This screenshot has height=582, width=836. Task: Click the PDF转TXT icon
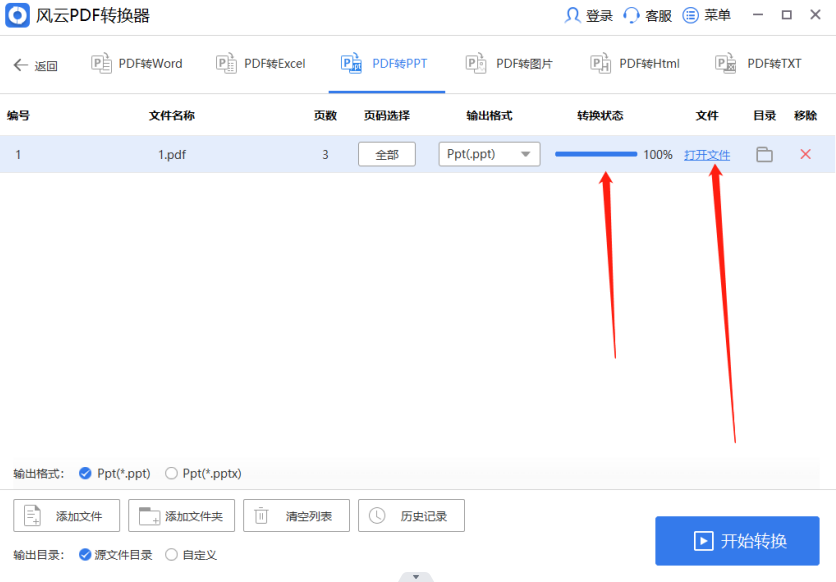pyautogui.click(x=726, y=63)
